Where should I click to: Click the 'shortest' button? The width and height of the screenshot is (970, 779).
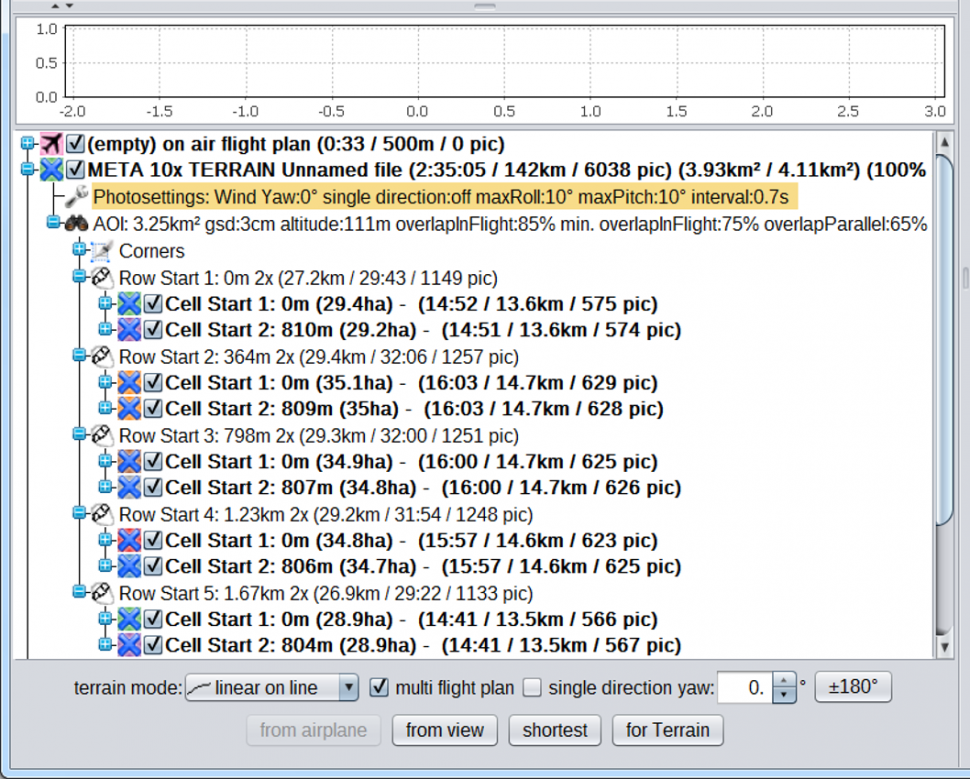(x=555, y=730)
